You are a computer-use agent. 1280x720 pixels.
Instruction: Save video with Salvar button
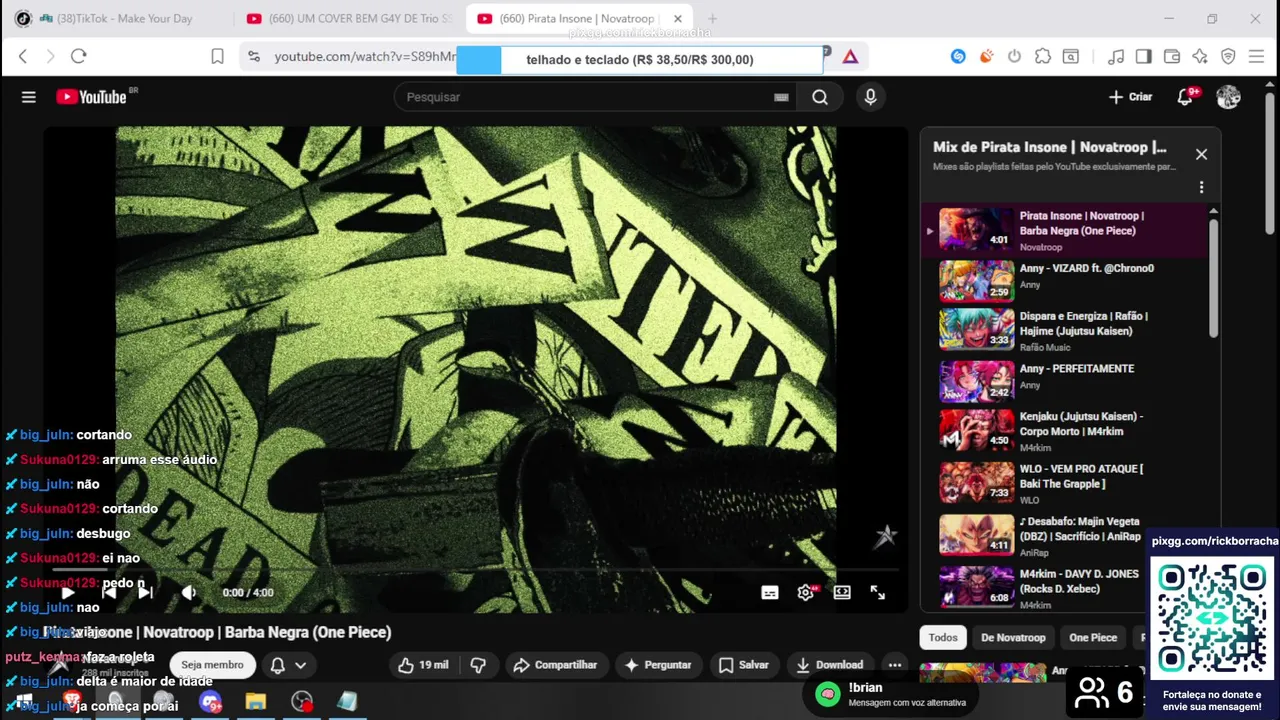743,665
